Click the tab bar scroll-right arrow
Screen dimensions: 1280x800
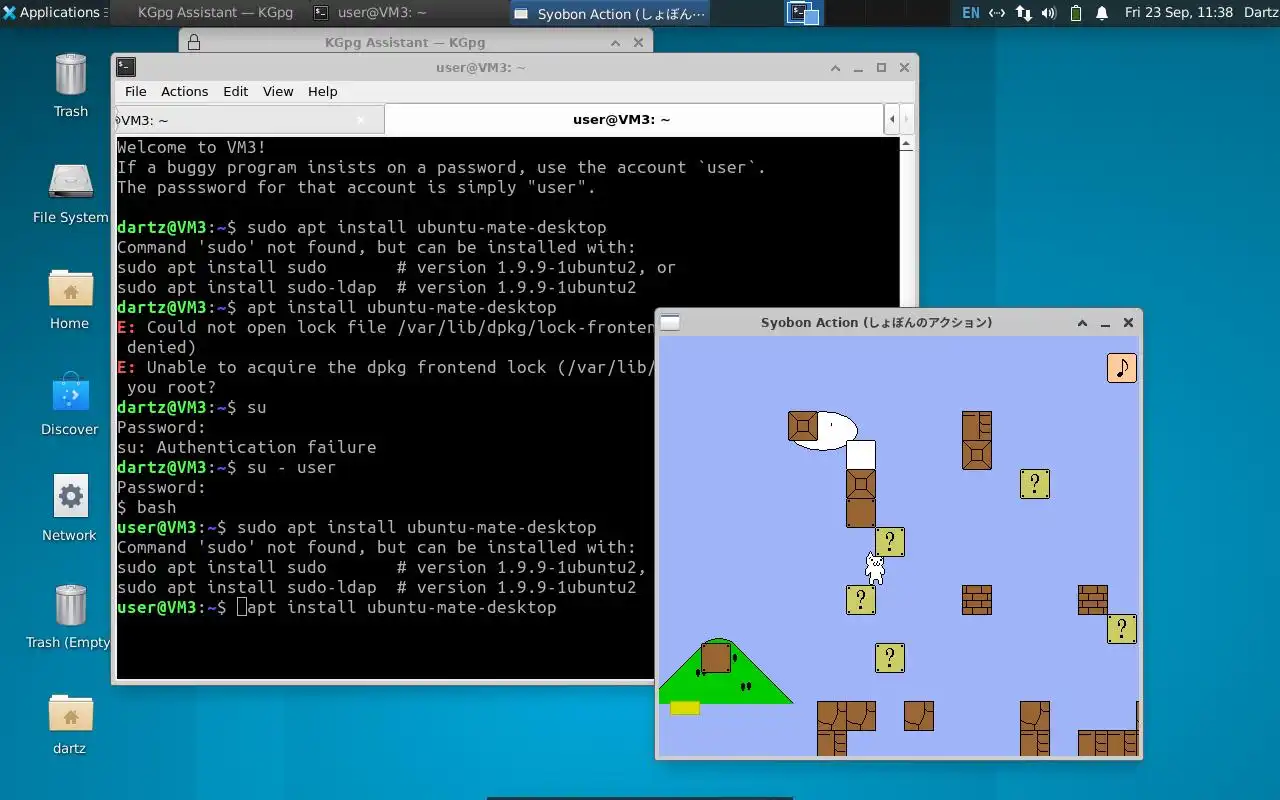coord(908,120)
